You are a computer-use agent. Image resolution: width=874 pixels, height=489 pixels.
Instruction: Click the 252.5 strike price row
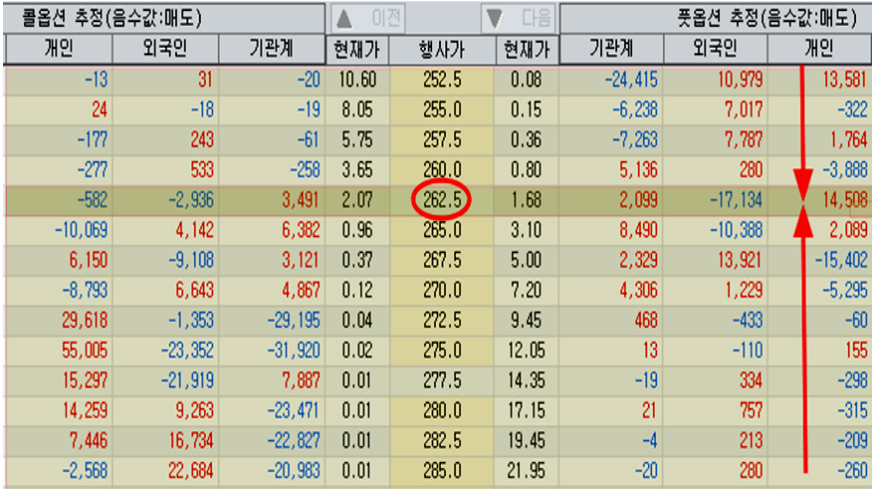pyautogui.click(x=441, y=80)
